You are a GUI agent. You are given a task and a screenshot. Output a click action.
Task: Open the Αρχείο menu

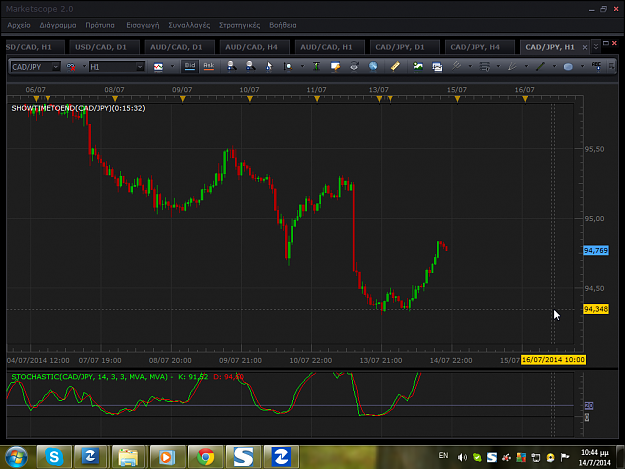19,25
